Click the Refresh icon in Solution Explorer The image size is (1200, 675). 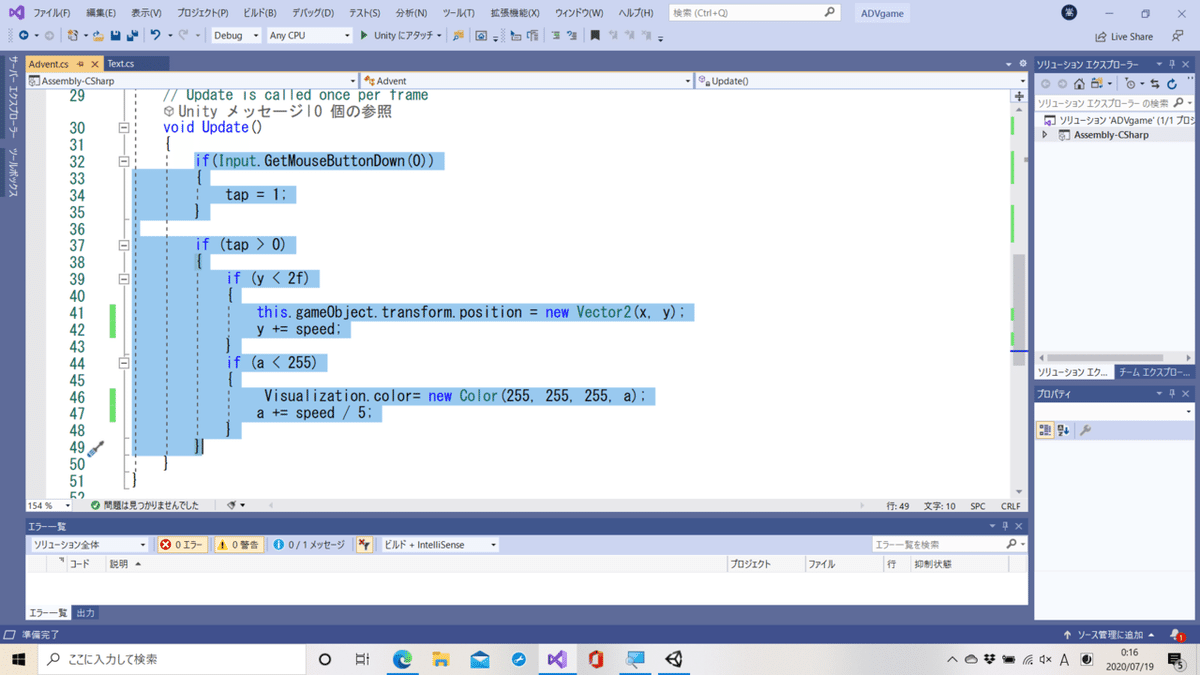[x=1172, y=84]
